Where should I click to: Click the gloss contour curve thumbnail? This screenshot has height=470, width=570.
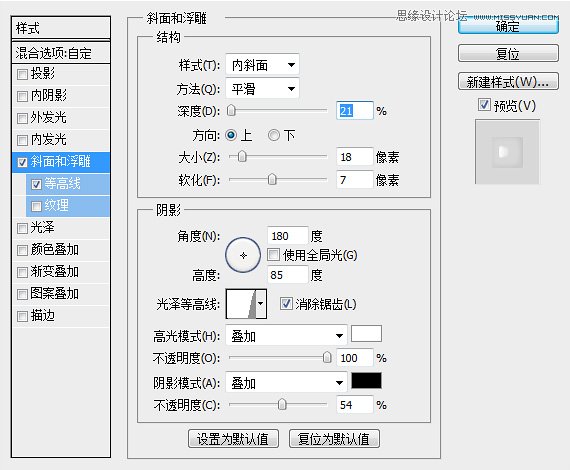click(x=241, y=304)
